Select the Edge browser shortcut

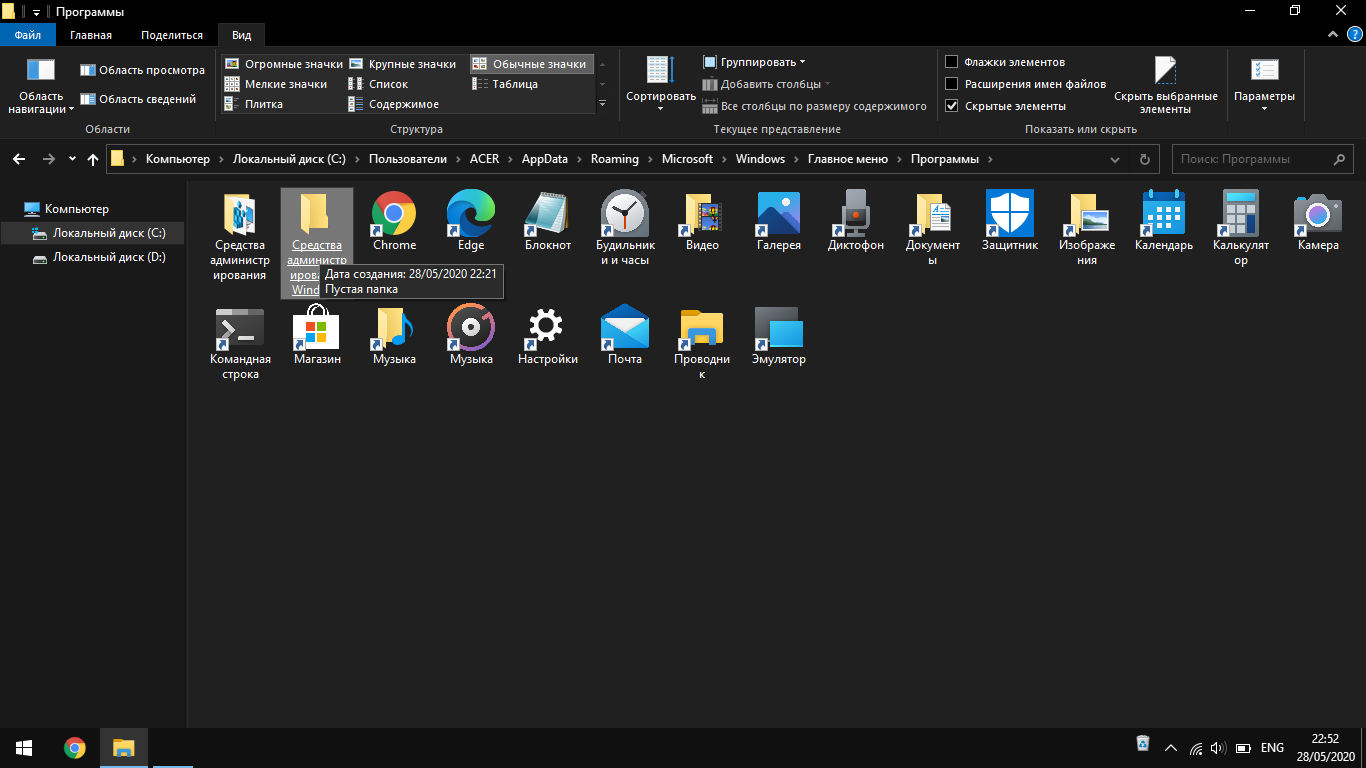(470, 221)
